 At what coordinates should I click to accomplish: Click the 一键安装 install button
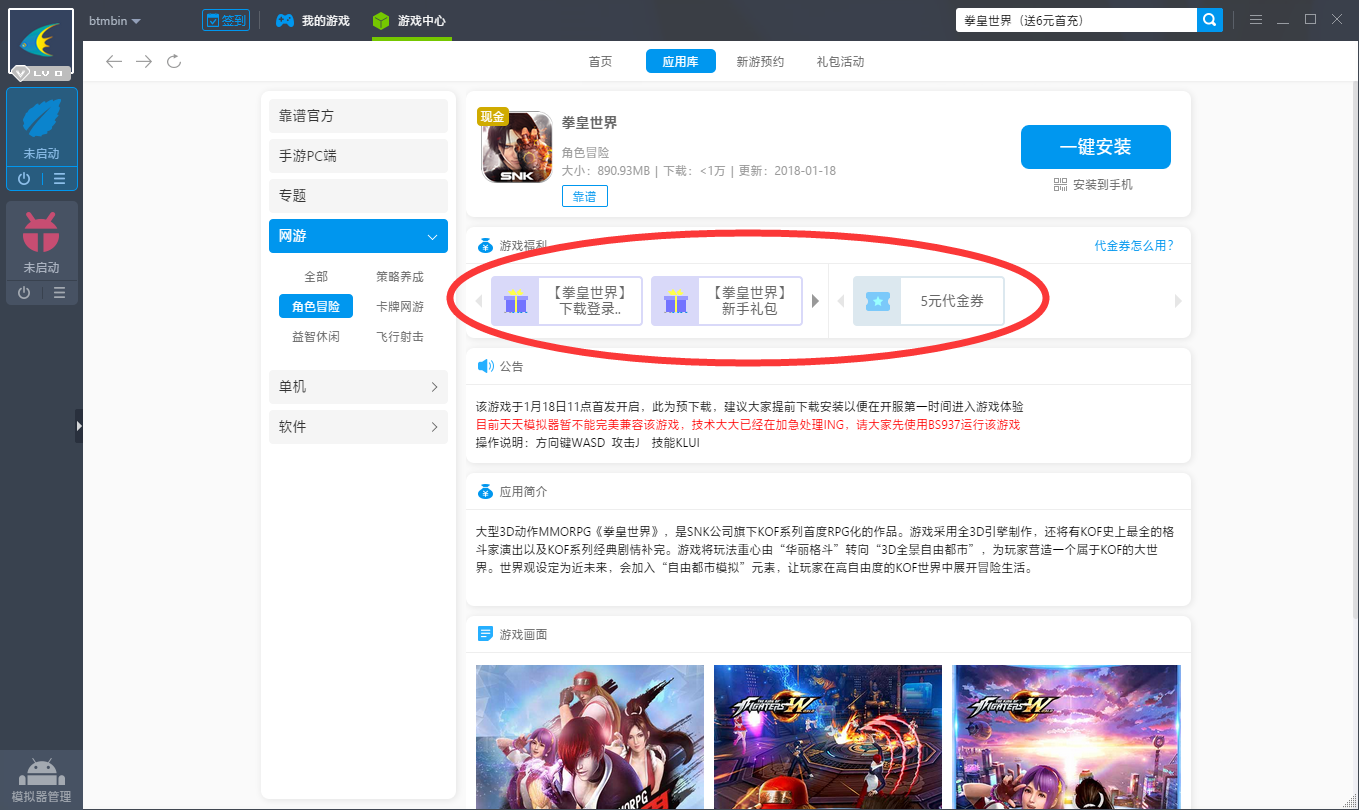click(x=1095, y=147)
